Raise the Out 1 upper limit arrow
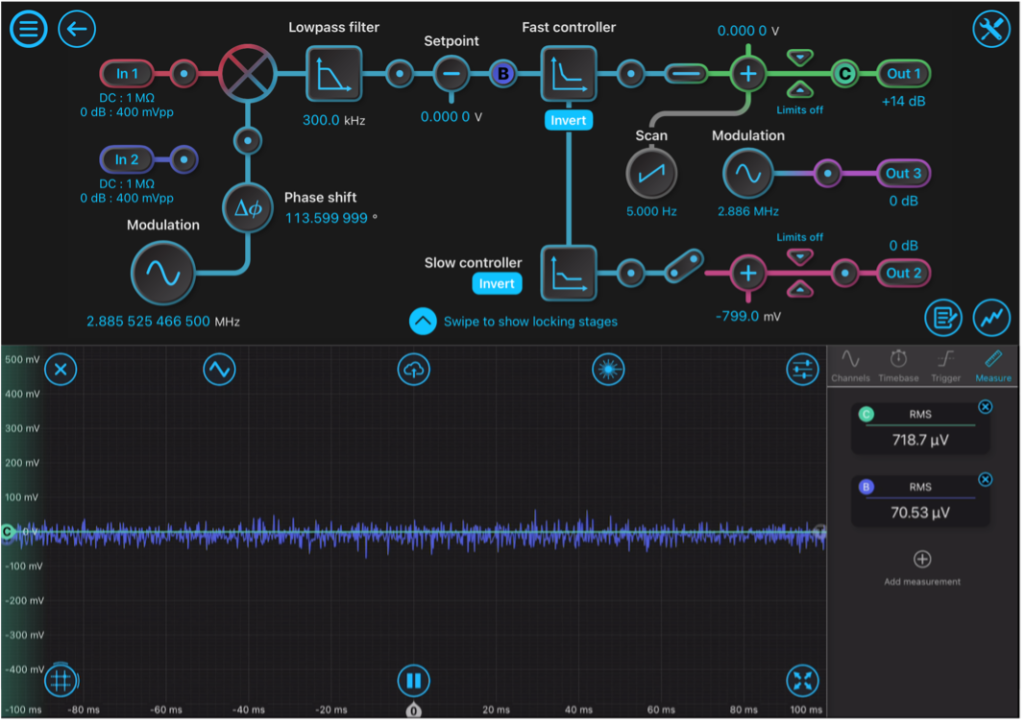The height and width of the screenshot is (721, 1024). tap(800, 58)
